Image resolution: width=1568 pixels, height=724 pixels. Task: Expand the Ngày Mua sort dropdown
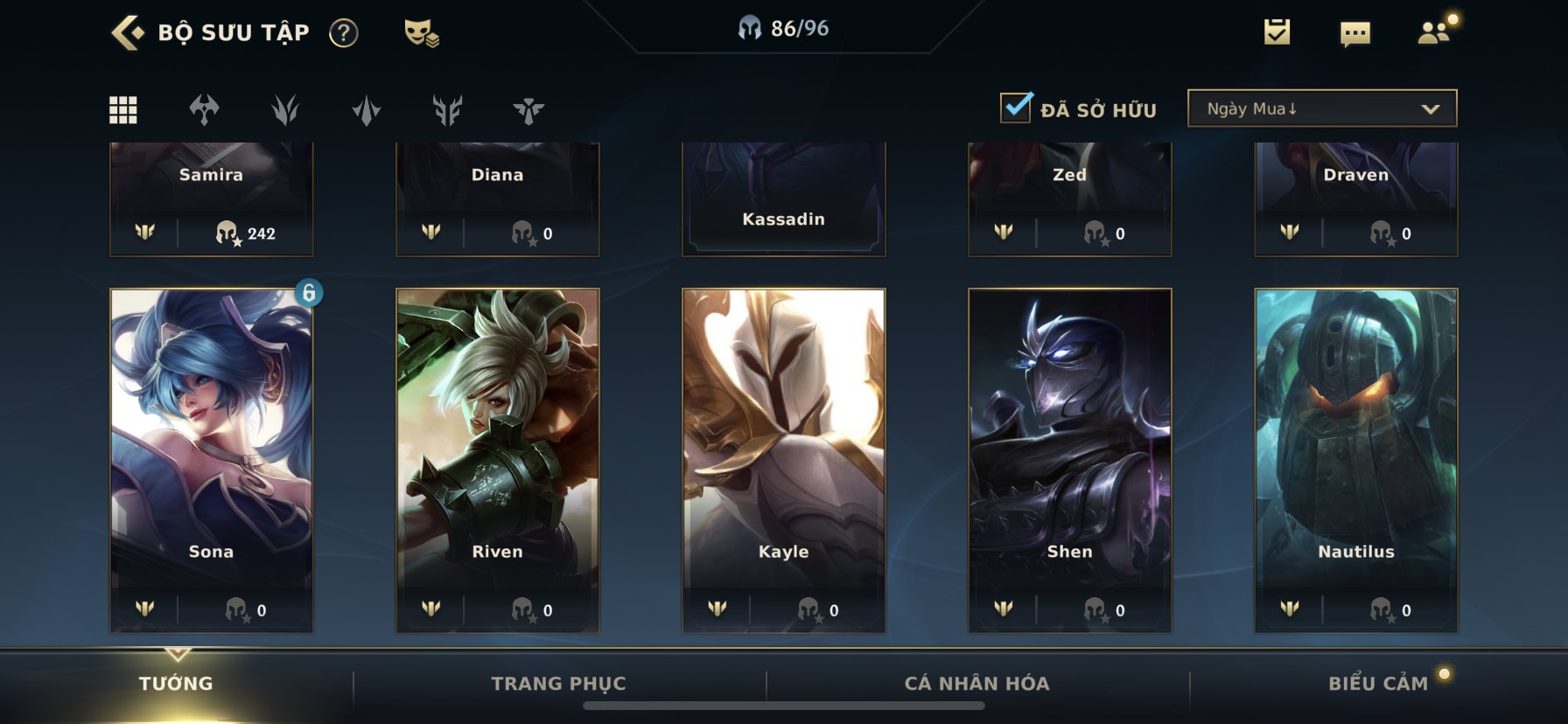(x=1321, y=108)
